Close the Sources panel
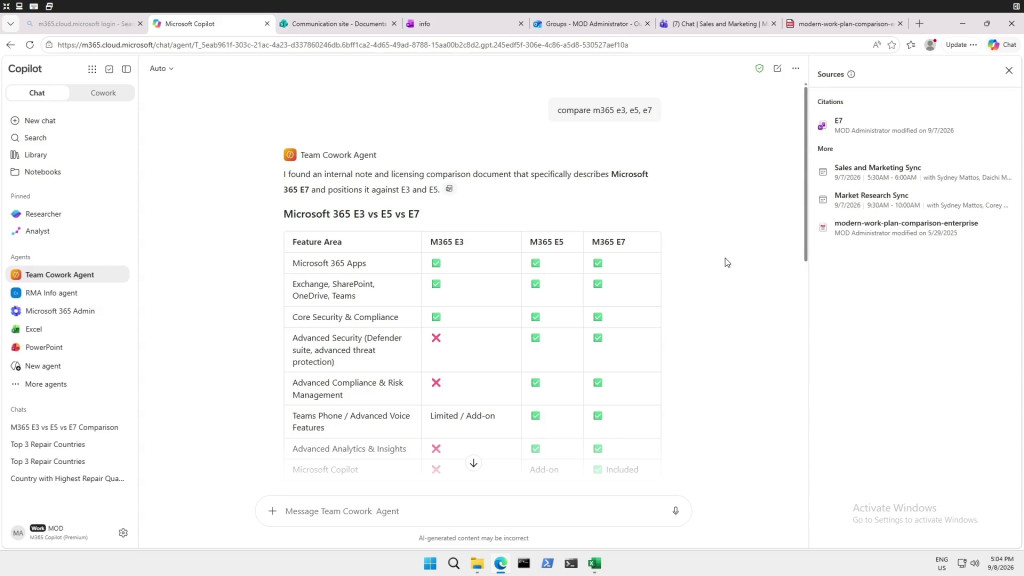The width and height of the screenshot is (1024, 576). (x=1008, y=71)
